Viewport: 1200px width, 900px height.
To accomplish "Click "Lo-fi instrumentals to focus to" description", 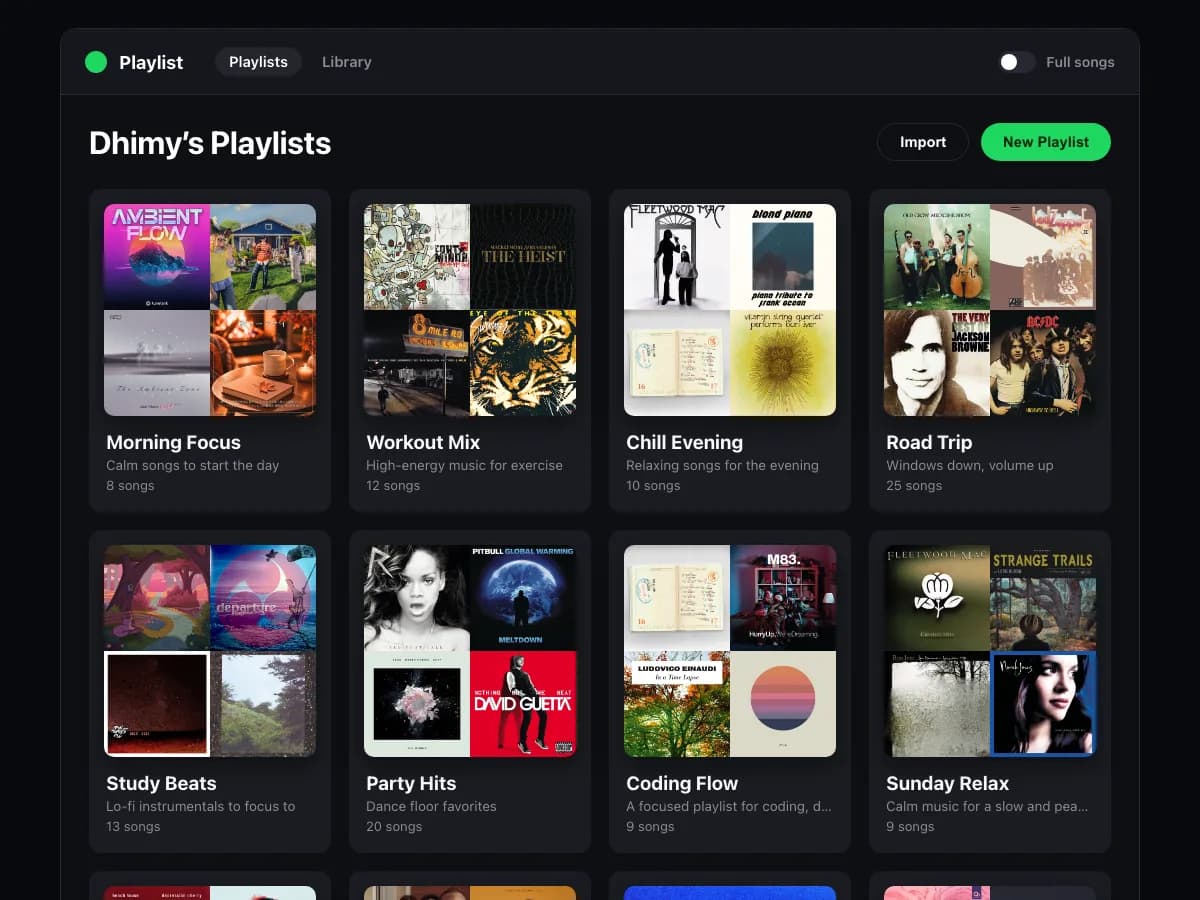I will click(200, 806).
